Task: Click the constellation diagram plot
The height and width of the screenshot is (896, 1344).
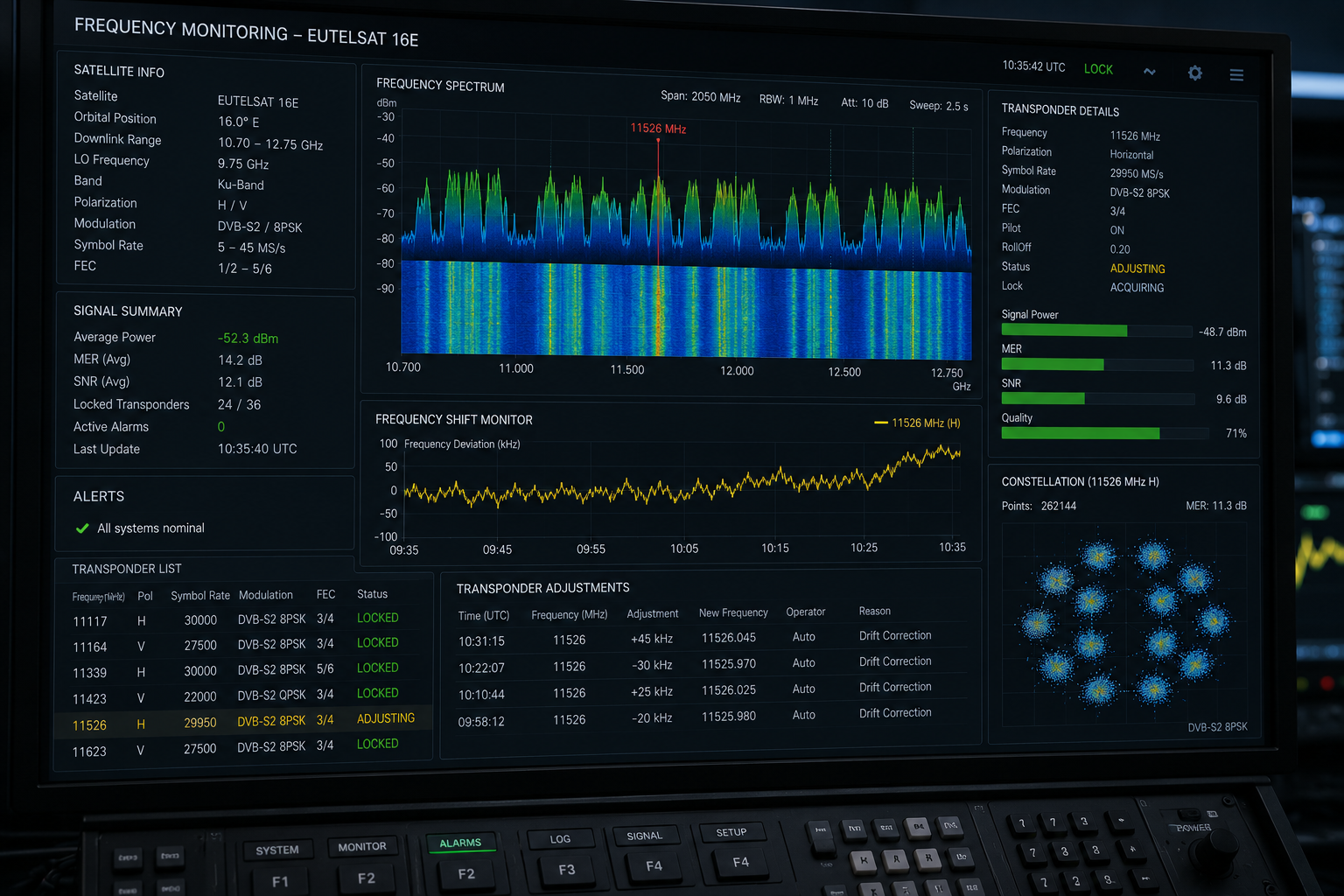Action: pos(1125,623)
